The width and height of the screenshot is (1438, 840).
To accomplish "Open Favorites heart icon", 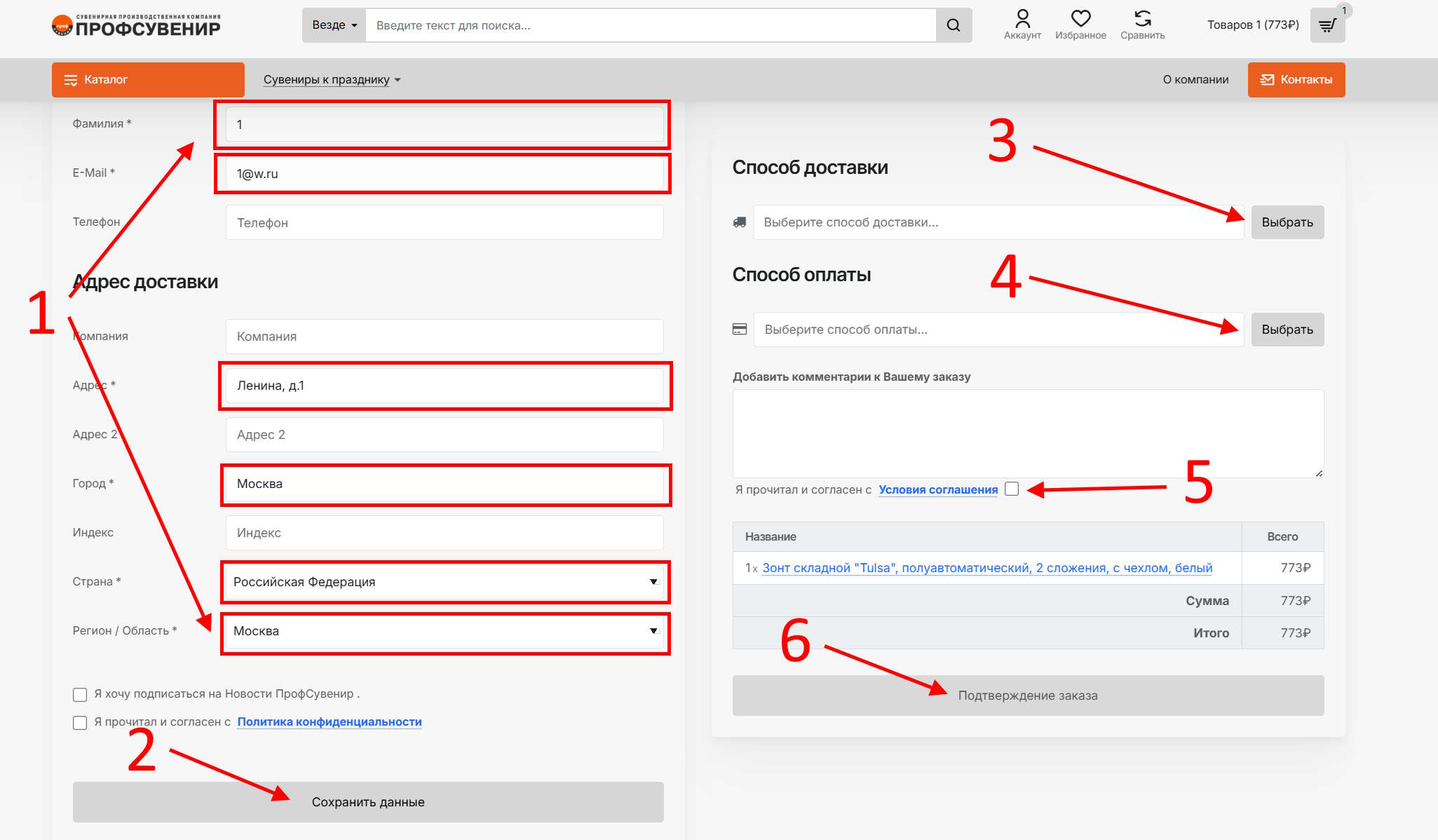I will pos(1080,19).
